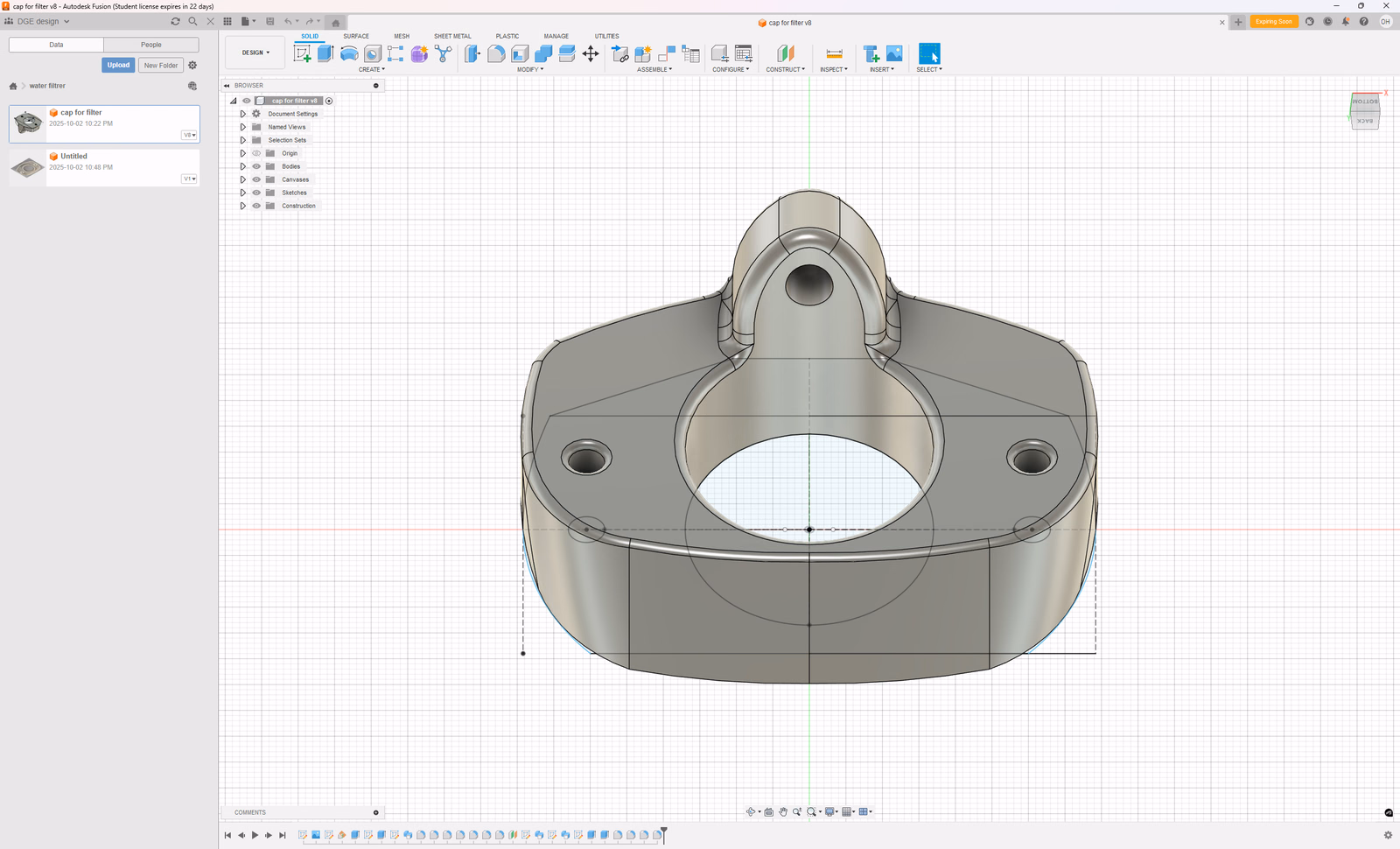Expand the Document Settings node
The height and width of the screenshot is (849, 1400).
tap(243, 114)
